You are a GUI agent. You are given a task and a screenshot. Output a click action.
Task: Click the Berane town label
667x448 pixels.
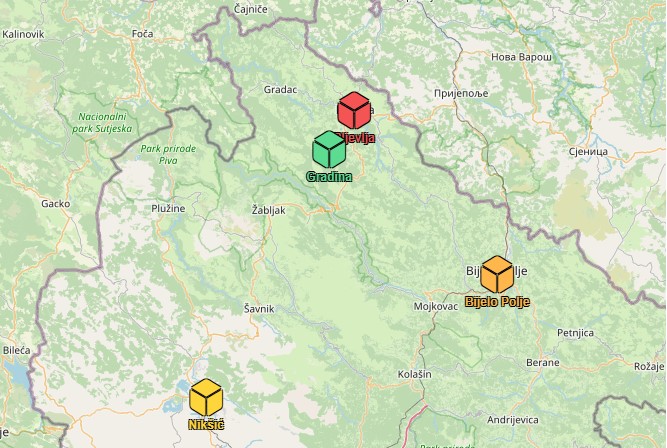543,362
